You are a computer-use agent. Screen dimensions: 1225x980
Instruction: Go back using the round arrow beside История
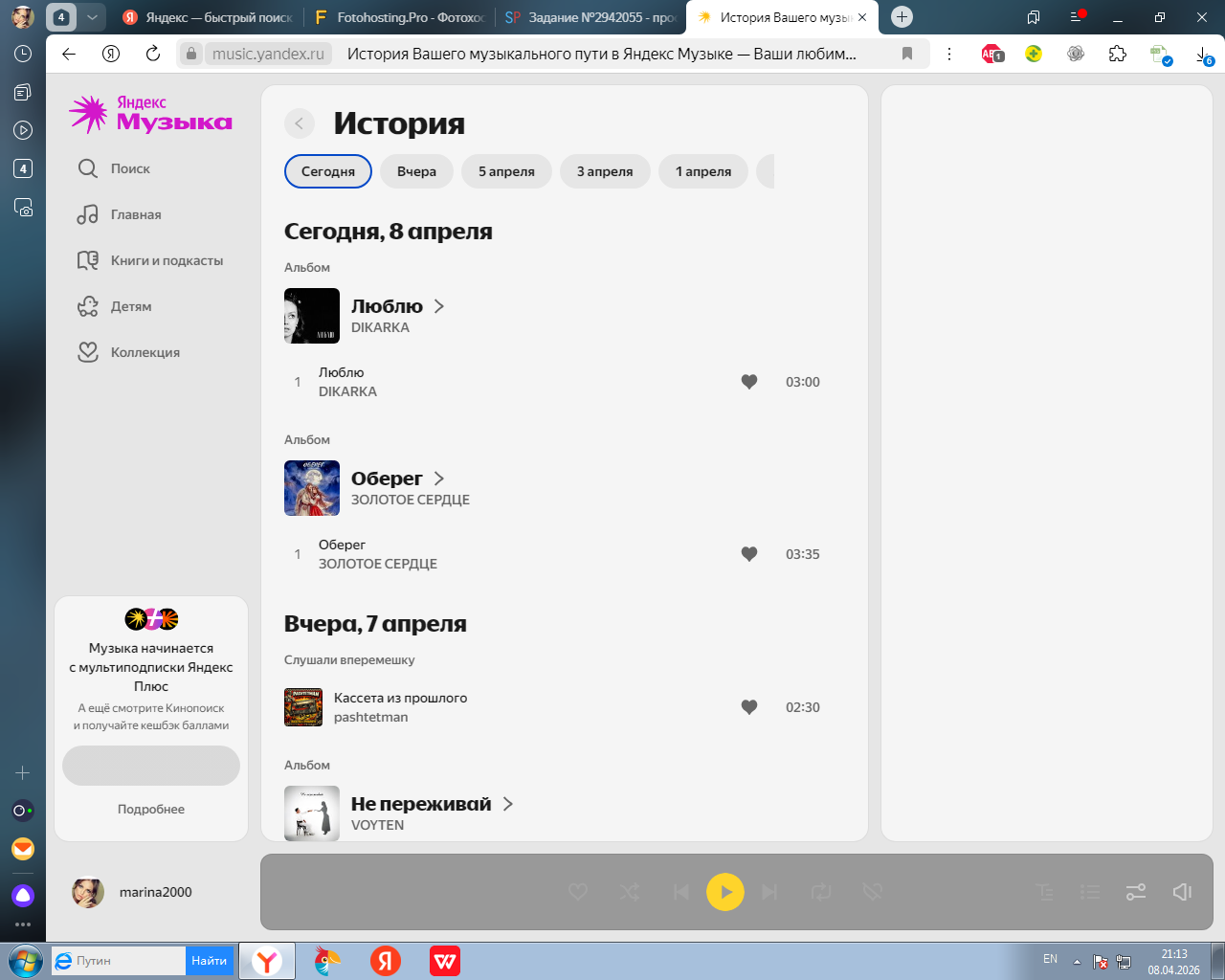(300, 123)
